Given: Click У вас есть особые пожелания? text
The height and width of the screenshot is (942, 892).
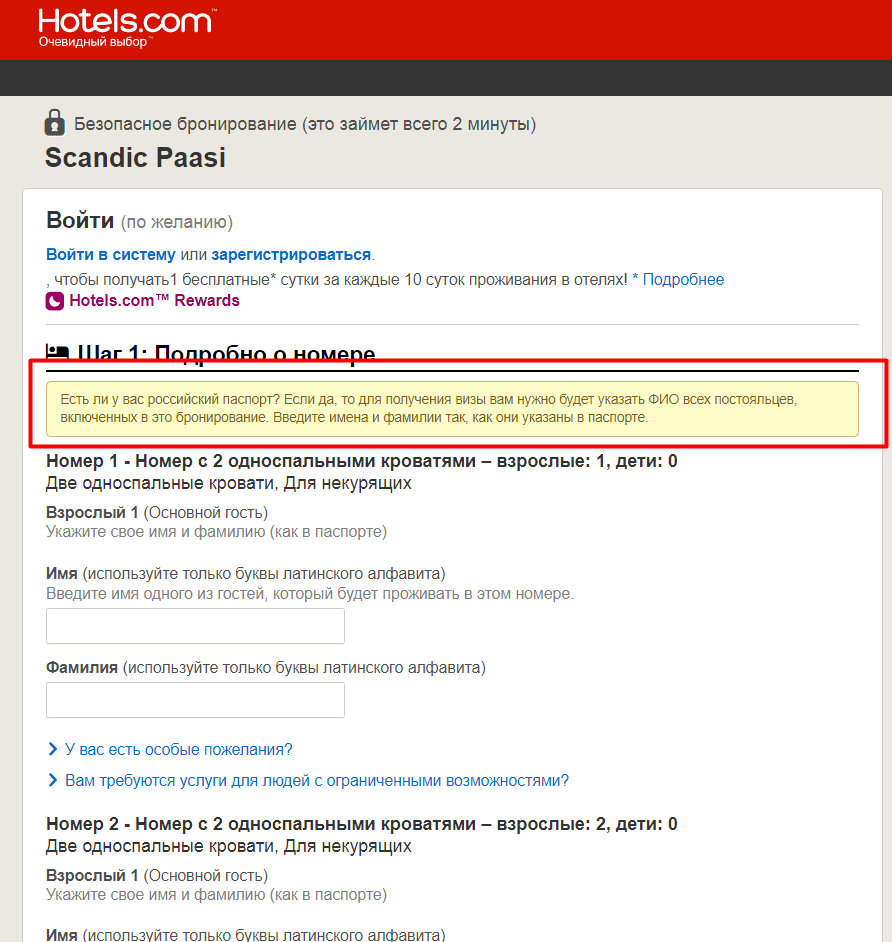Looking at the screenshot, I should [x=178, y=750].
